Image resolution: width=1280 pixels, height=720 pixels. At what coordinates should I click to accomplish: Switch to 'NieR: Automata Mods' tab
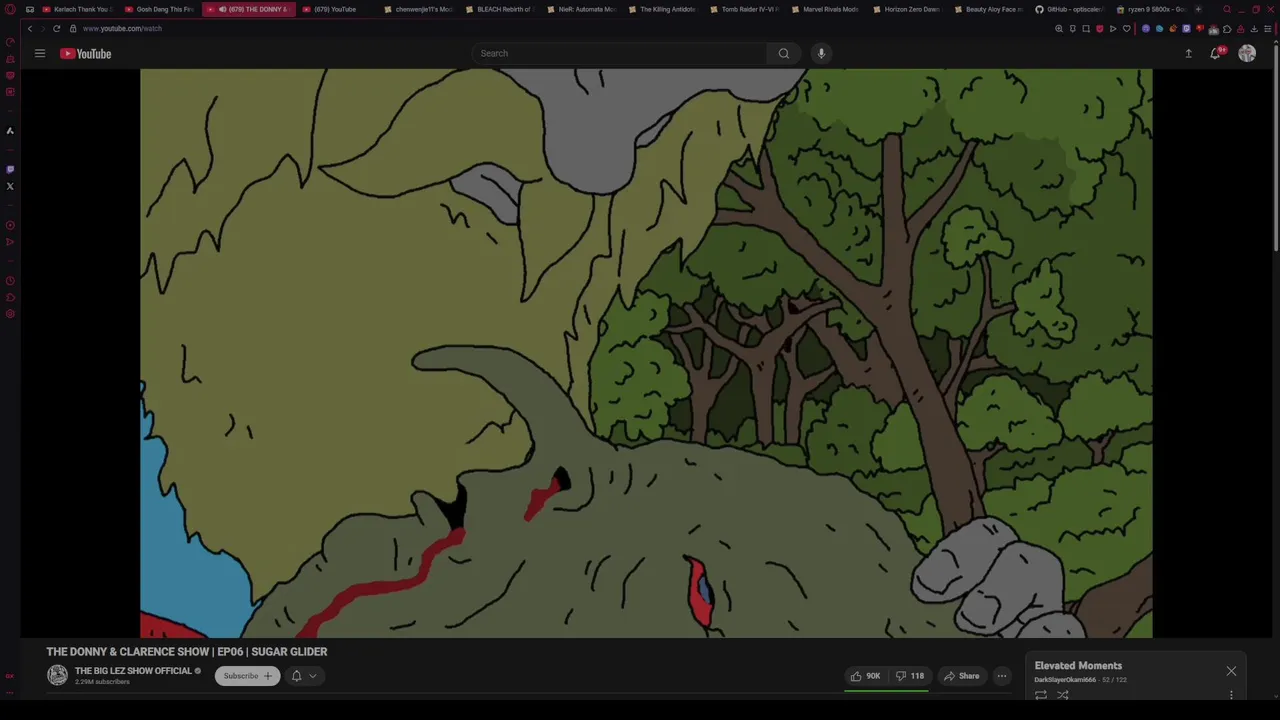[582, 9]
